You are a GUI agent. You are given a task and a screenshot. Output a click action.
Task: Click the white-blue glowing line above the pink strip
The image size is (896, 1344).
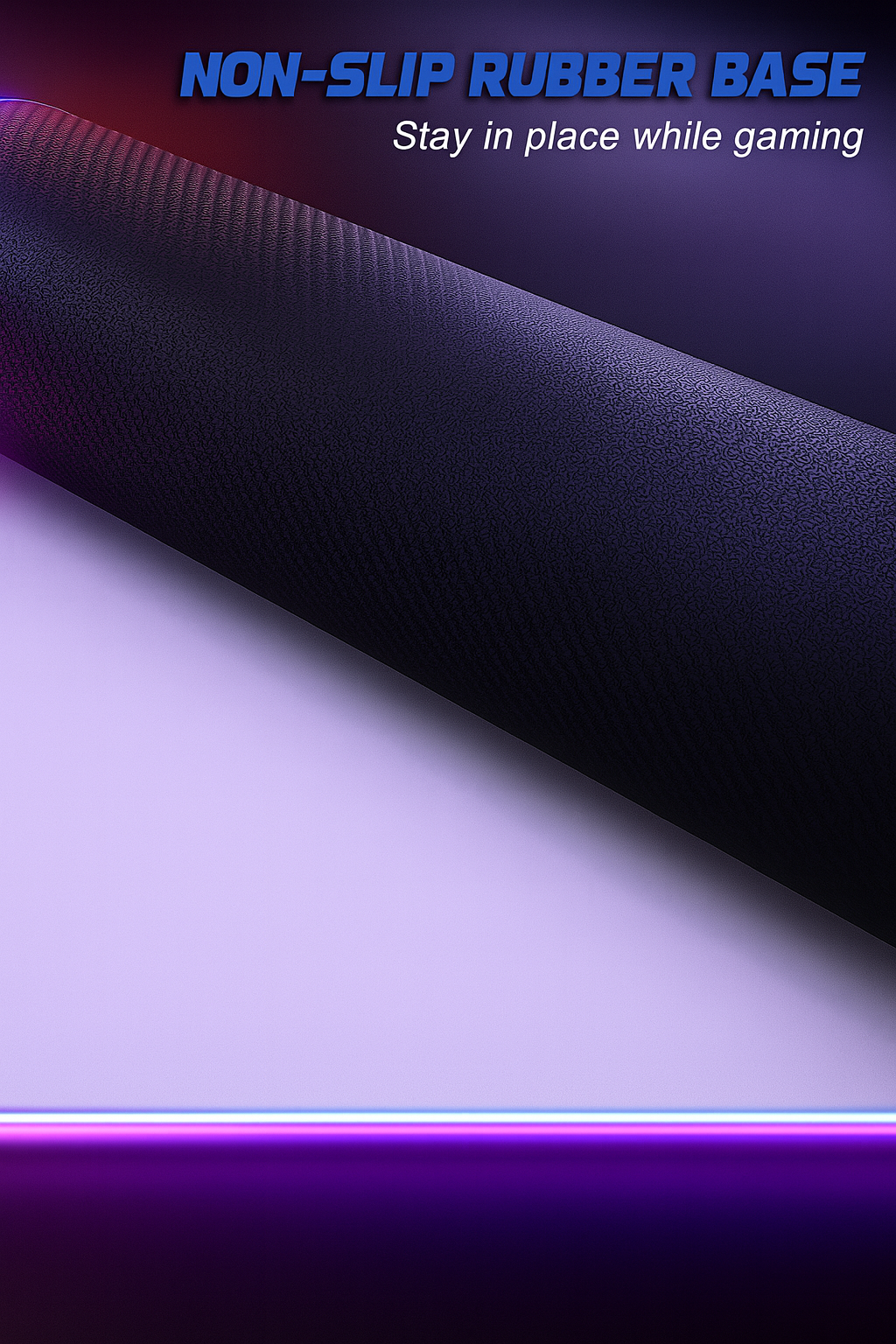point(448,1116)
